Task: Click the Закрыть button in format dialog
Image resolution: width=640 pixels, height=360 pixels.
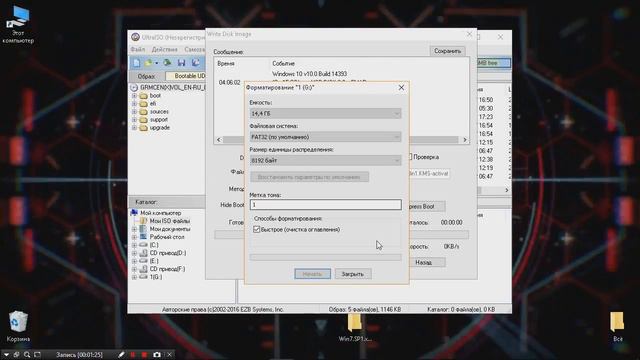Action: (353, 274)
